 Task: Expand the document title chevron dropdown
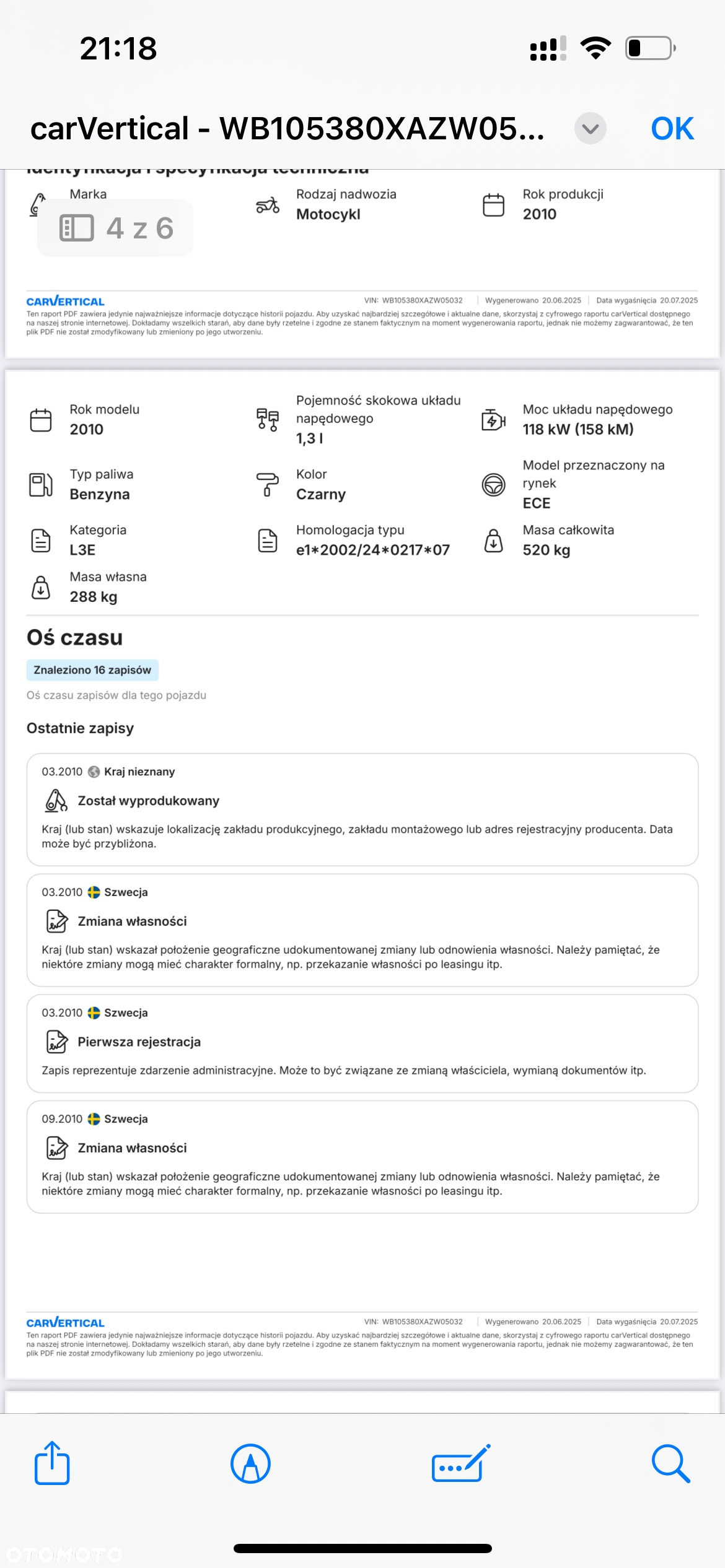coord(591,129)
